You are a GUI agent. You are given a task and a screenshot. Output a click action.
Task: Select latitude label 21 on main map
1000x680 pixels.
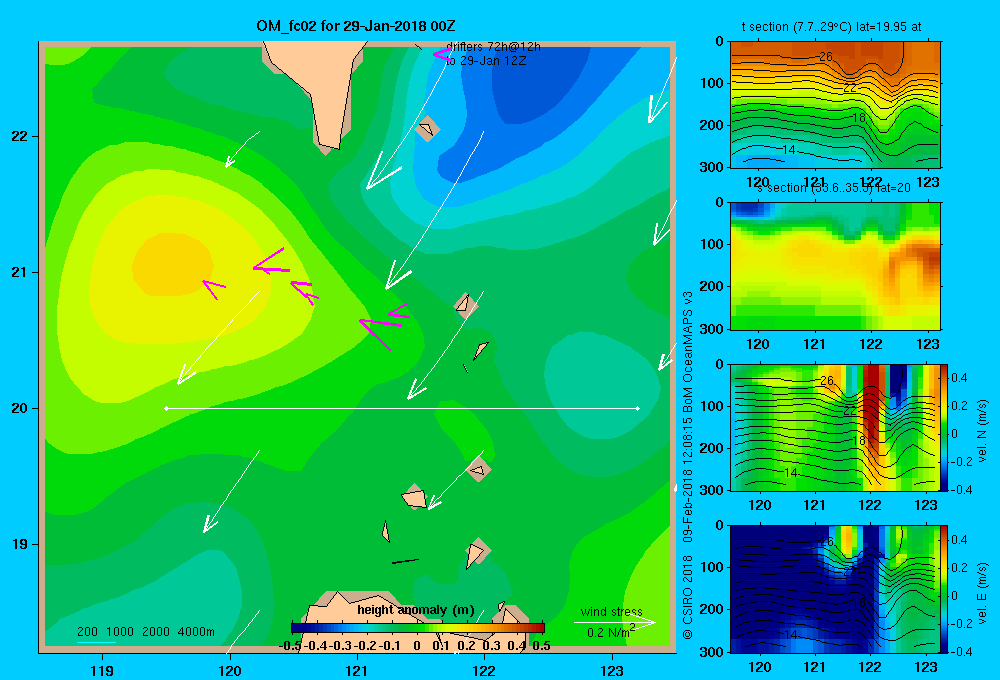click(20, 272)
